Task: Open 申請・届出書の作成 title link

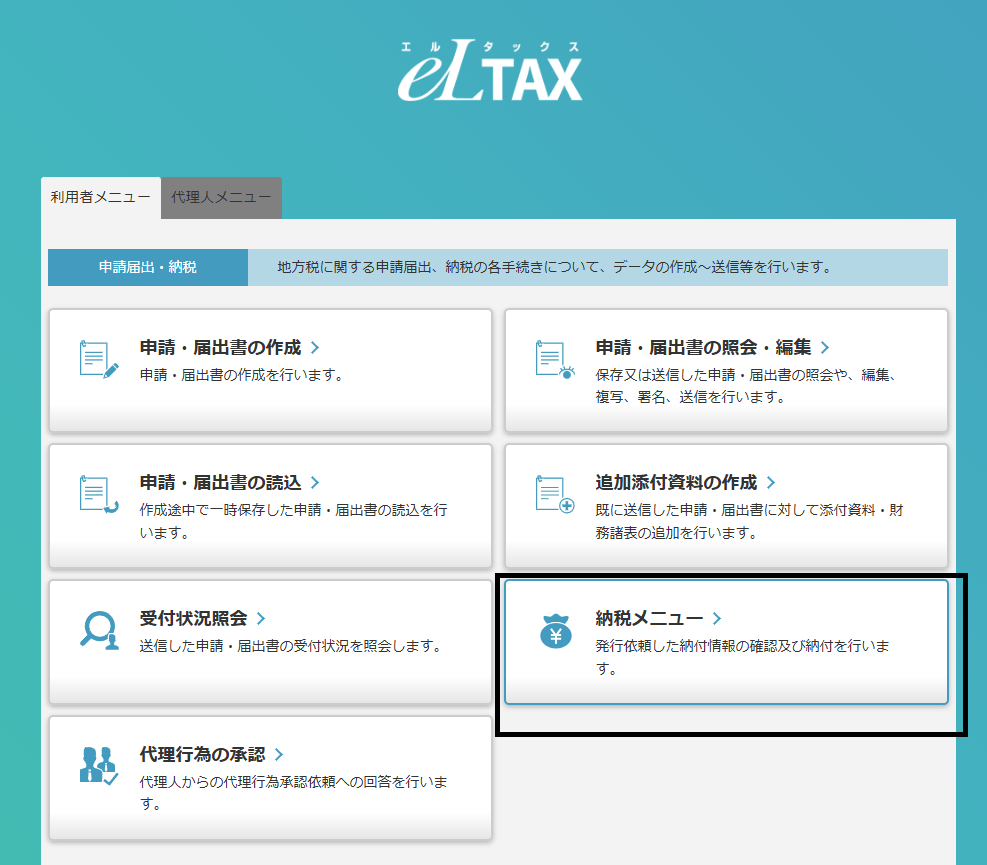Action: pos(220,348)
